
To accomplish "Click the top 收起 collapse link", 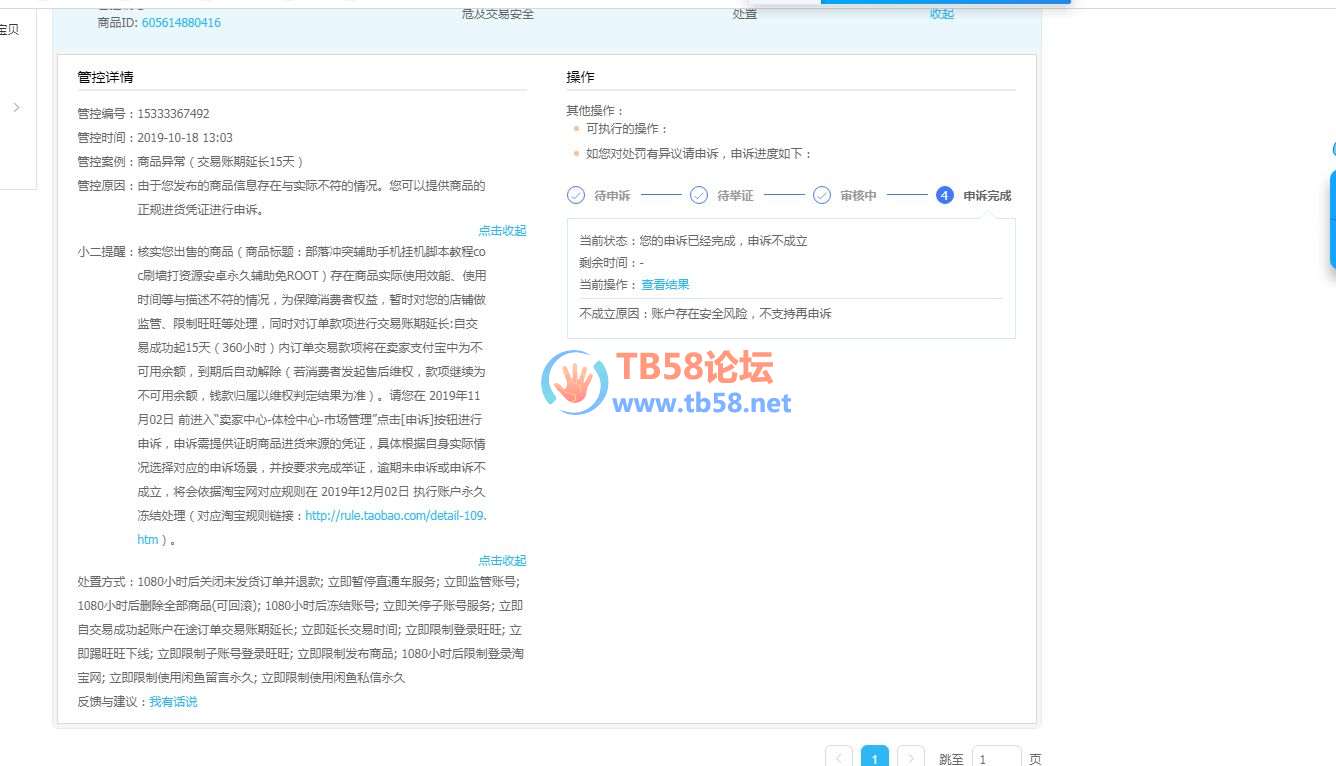I will [x=941, y=14].
